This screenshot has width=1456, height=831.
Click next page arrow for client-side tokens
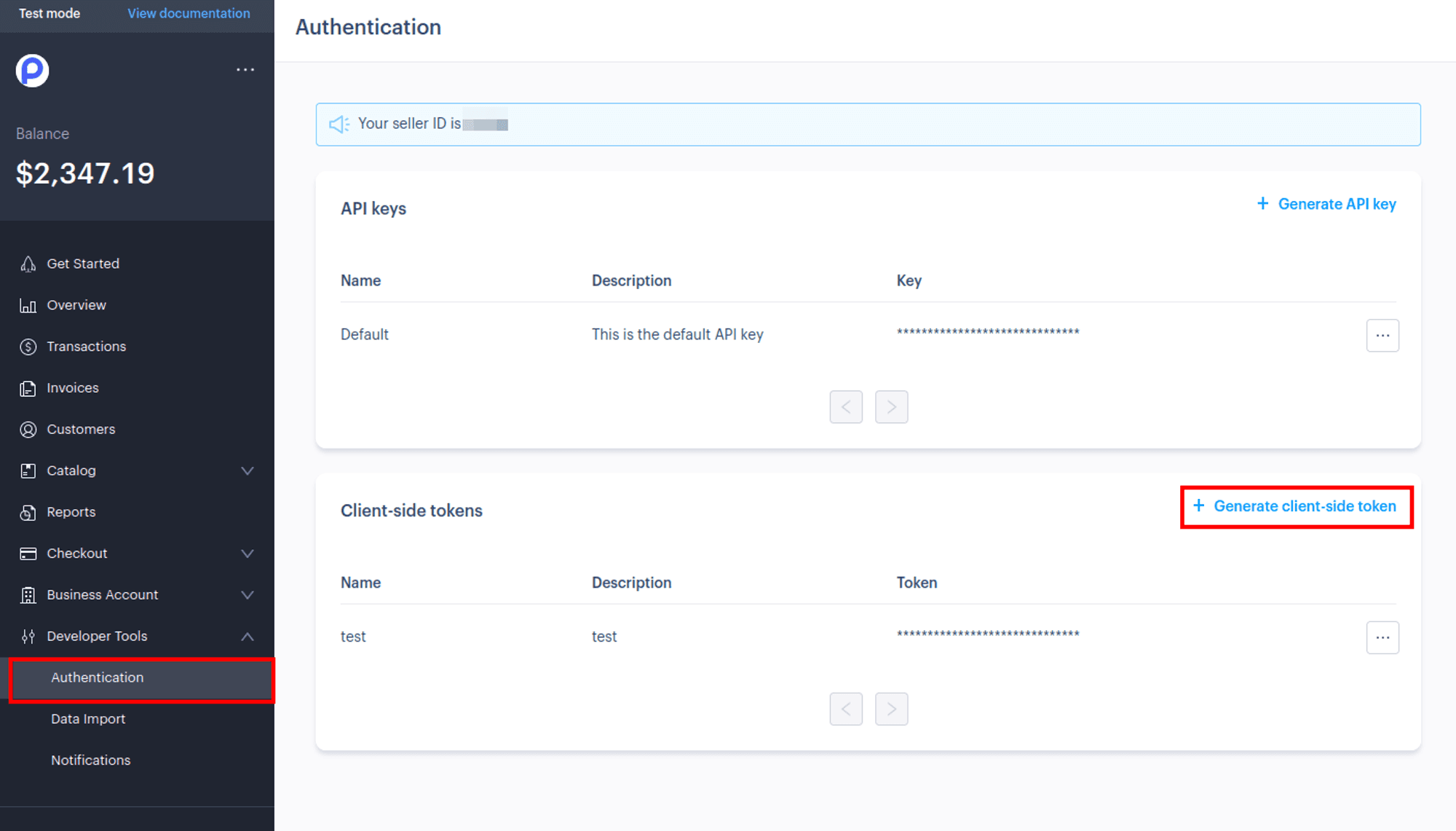coord(891,709)
